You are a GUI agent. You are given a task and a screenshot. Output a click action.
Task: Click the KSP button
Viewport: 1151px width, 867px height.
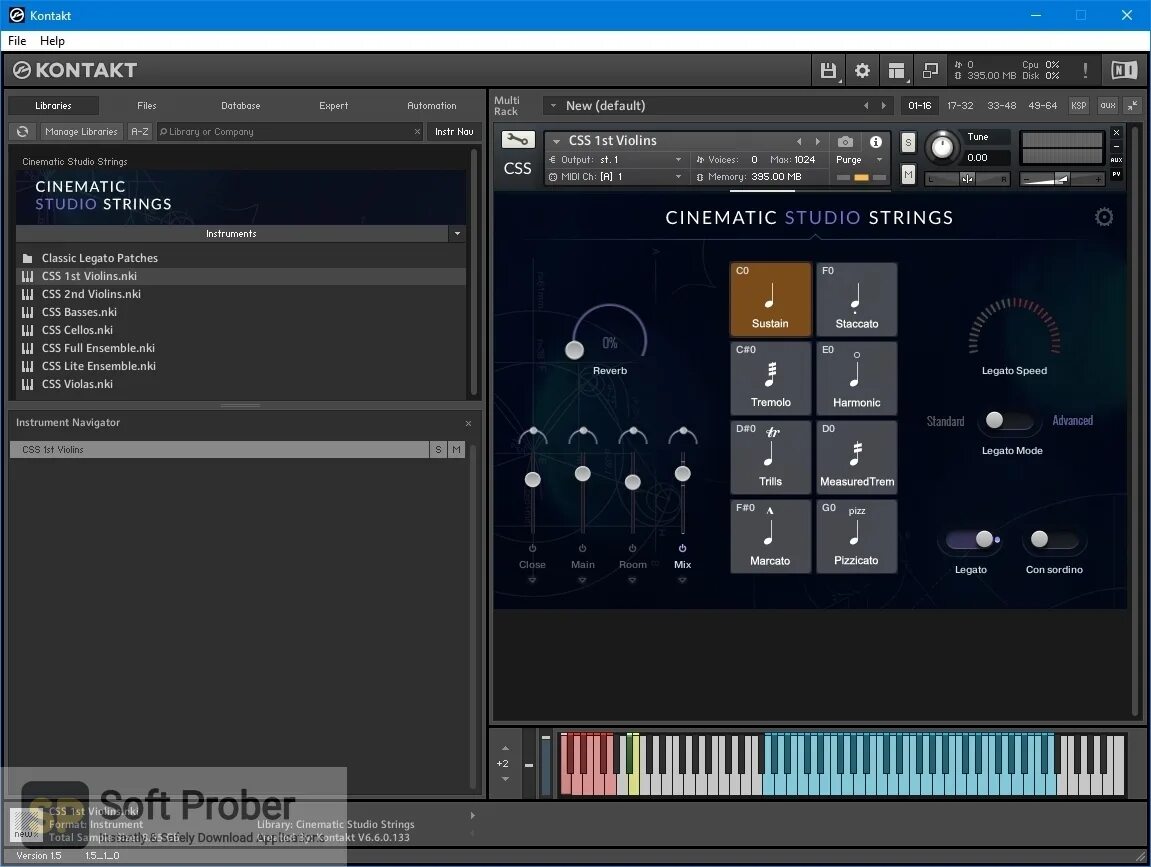click(x=1078, y=106)
